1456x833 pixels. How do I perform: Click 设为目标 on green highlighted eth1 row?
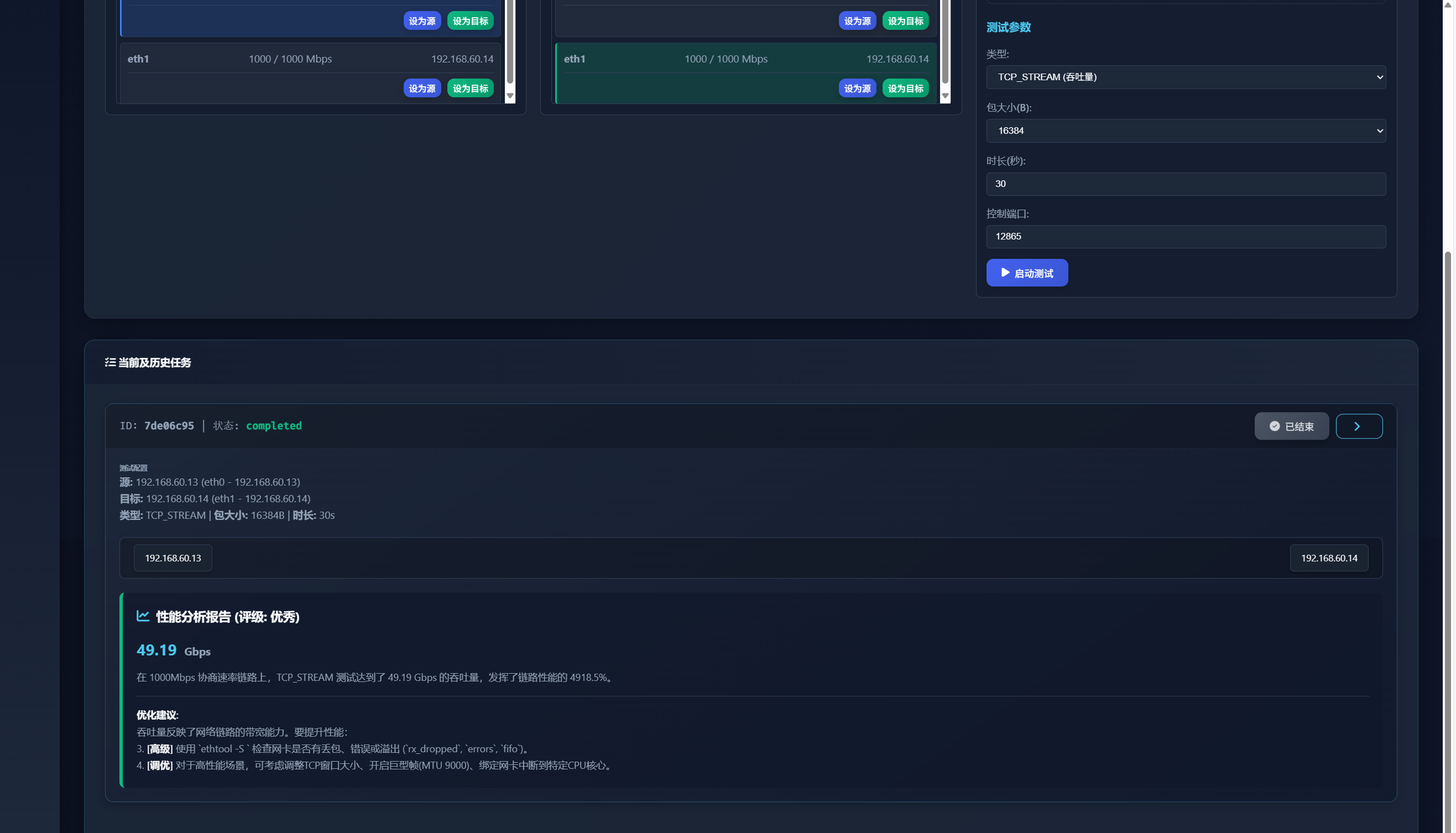pos(905,88)
